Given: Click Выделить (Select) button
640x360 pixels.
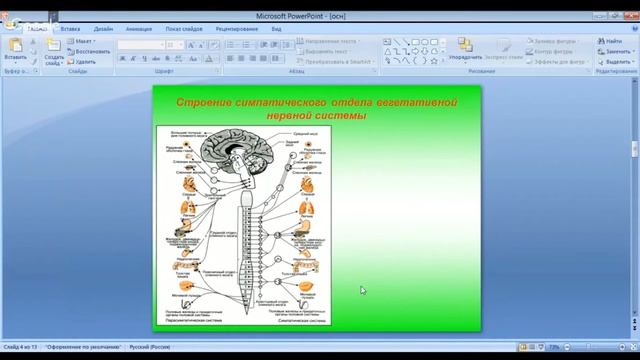Looking at the screenshot, I should coord(616,62).
